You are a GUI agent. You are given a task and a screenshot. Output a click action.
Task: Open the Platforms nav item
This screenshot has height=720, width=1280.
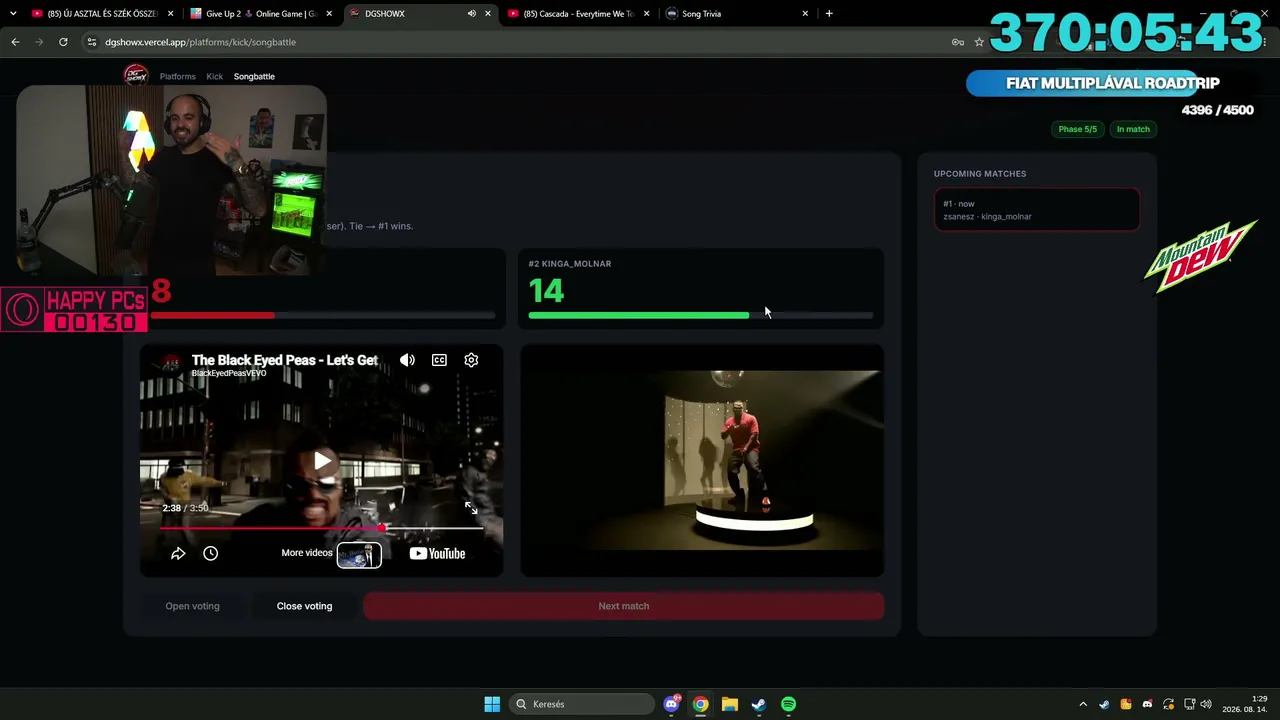tap(178, 76)
